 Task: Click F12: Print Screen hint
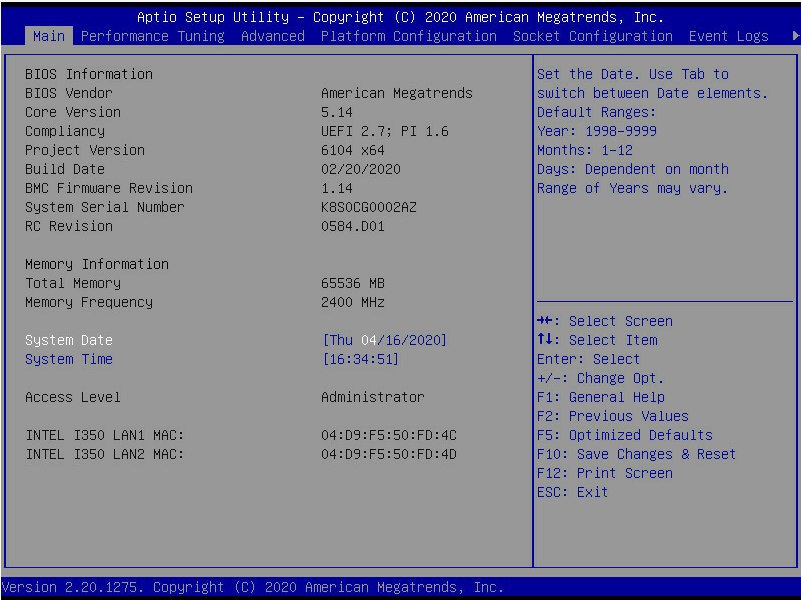coord(605,473)
